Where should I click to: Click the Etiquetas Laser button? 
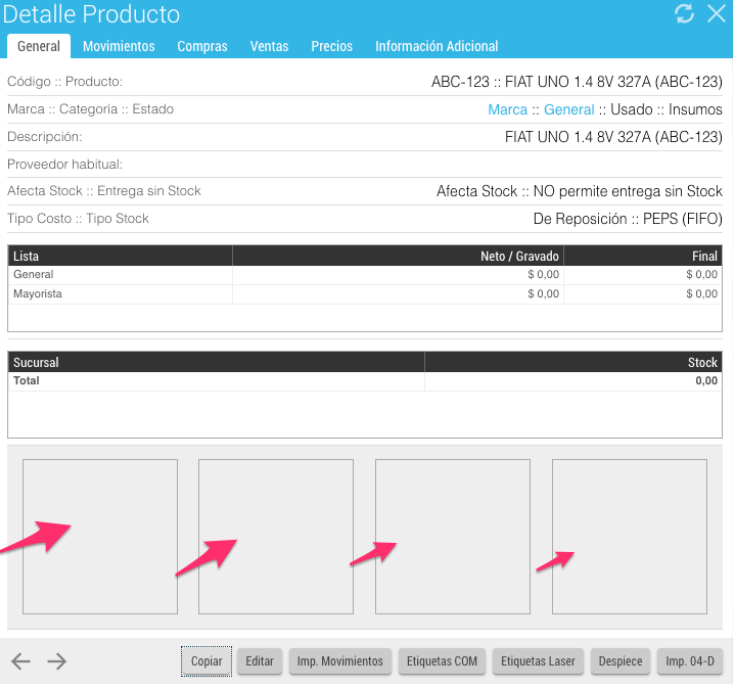[x=538, y=661]
